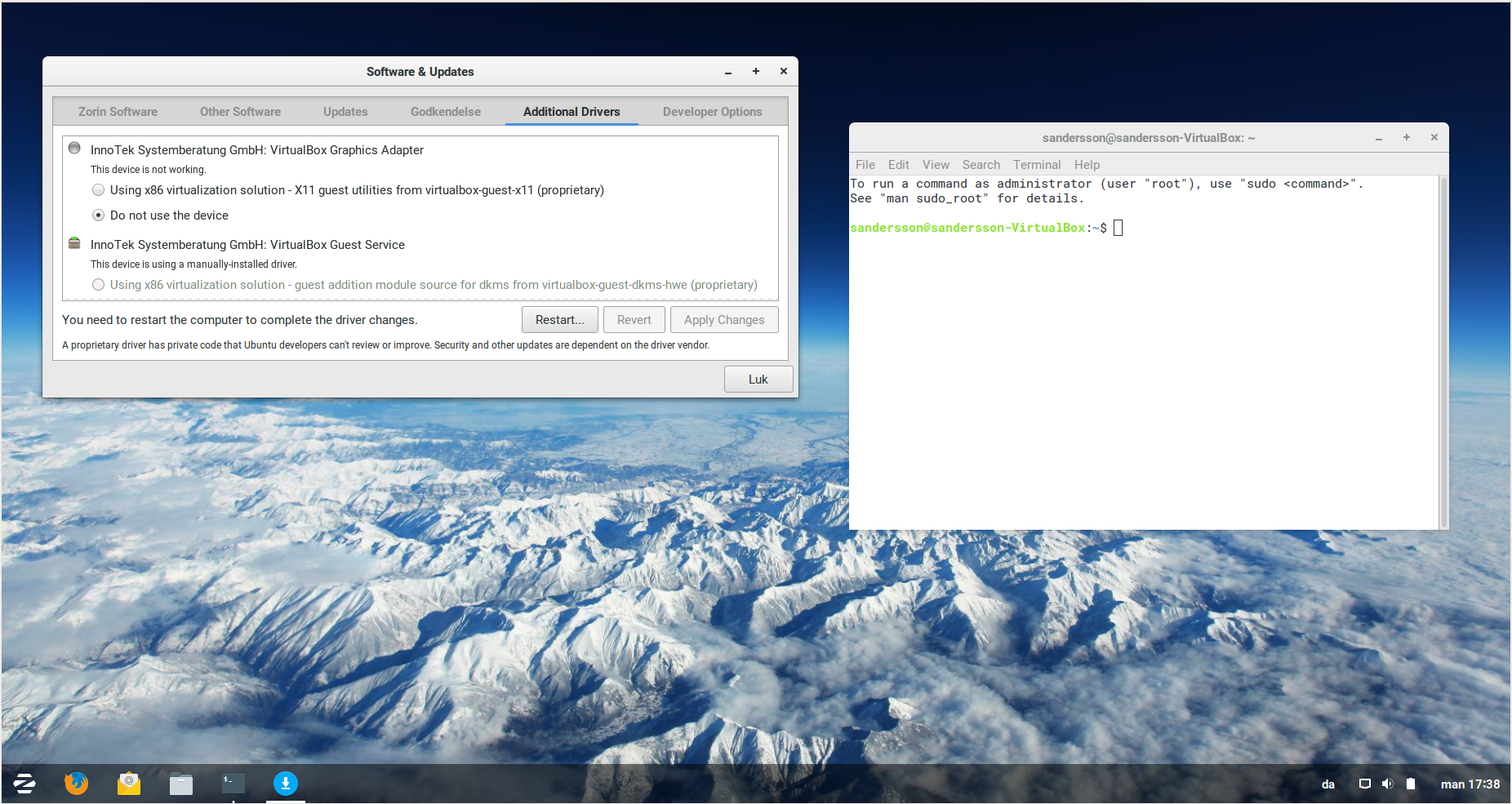The height and width of the screenshot is (804, 1512).
Task: Launch Firefox from the taskbar
Action: (76, 784)
